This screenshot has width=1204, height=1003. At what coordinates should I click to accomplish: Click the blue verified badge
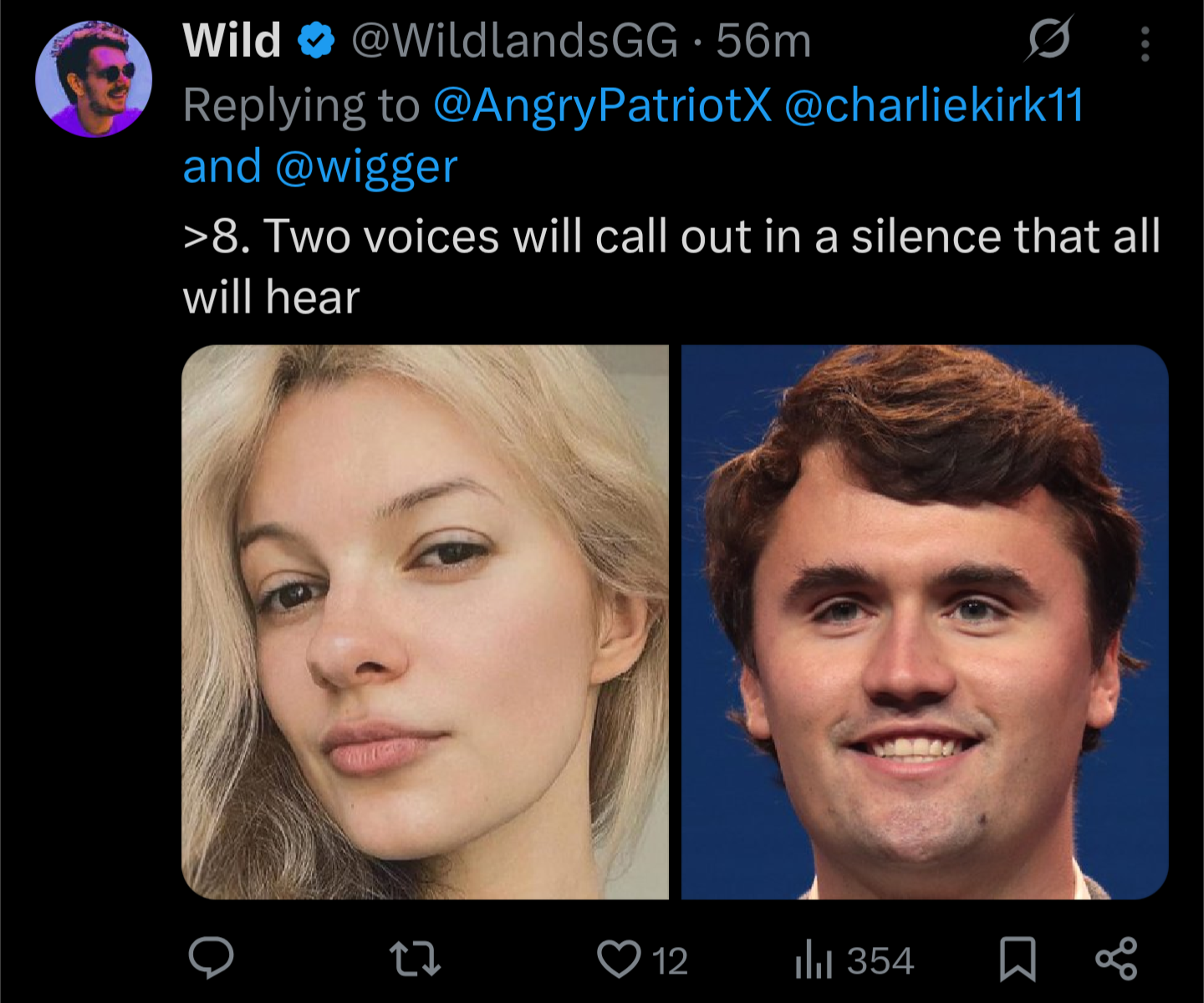tap(316, 41)
